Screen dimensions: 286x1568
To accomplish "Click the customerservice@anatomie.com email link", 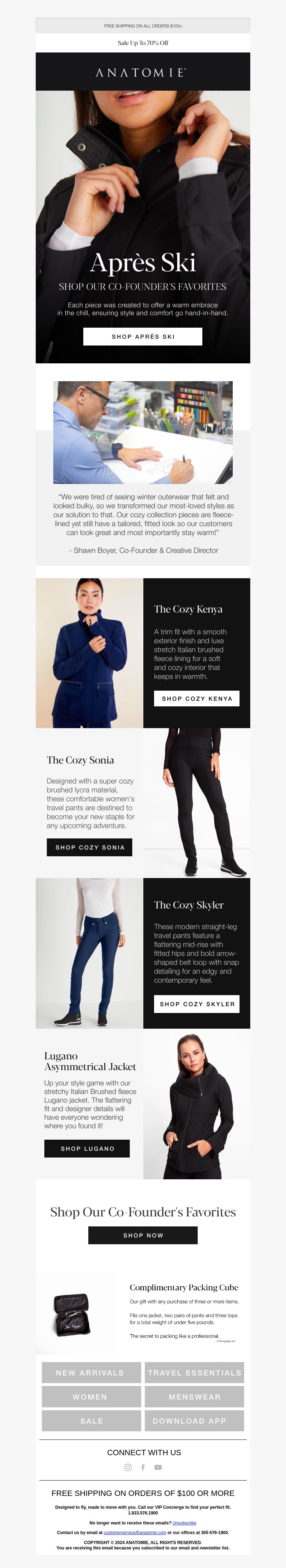I will (135, 1533).
